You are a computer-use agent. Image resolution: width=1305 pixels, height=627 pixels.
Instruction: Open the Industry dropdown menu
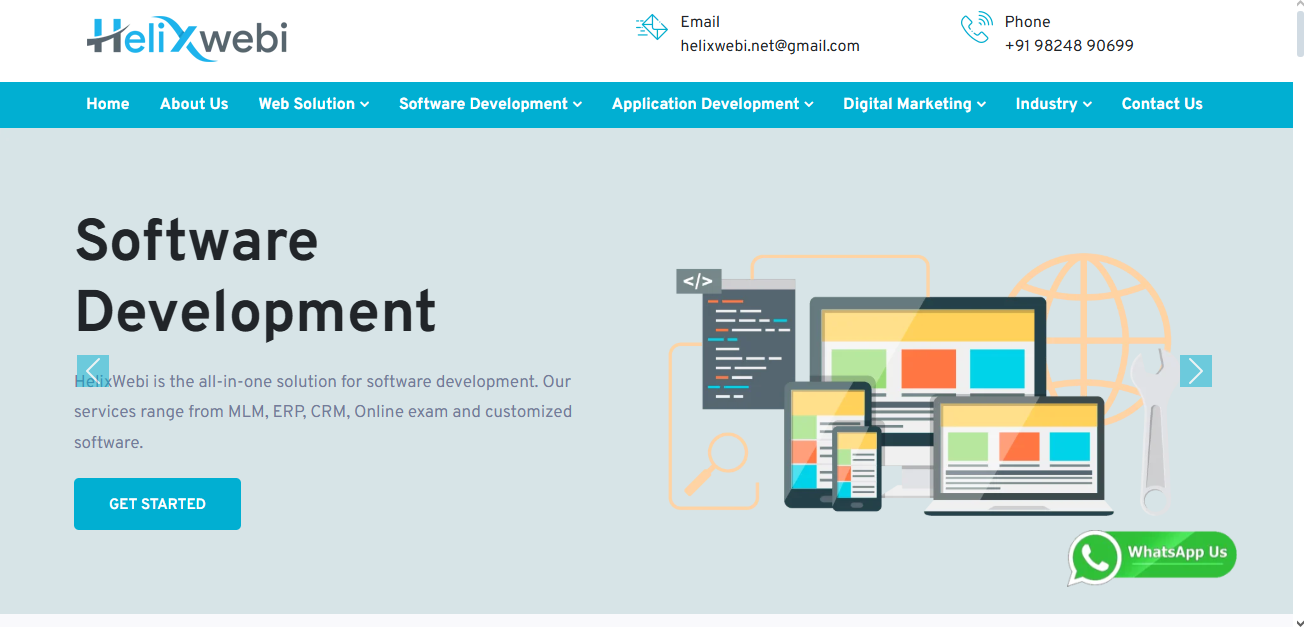point(1054,104)
